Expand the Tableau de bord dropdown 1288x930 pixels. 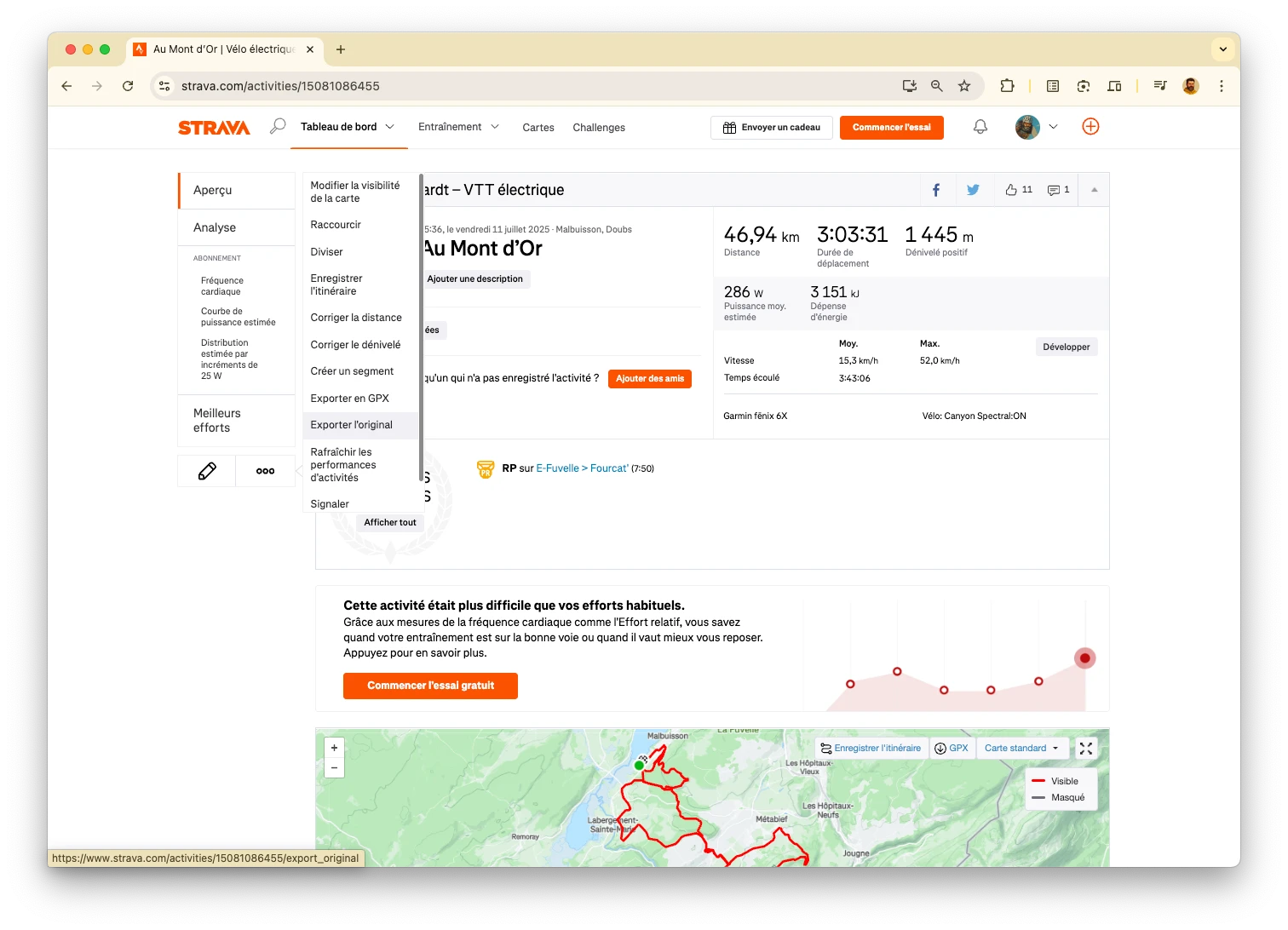click(389, 127)
